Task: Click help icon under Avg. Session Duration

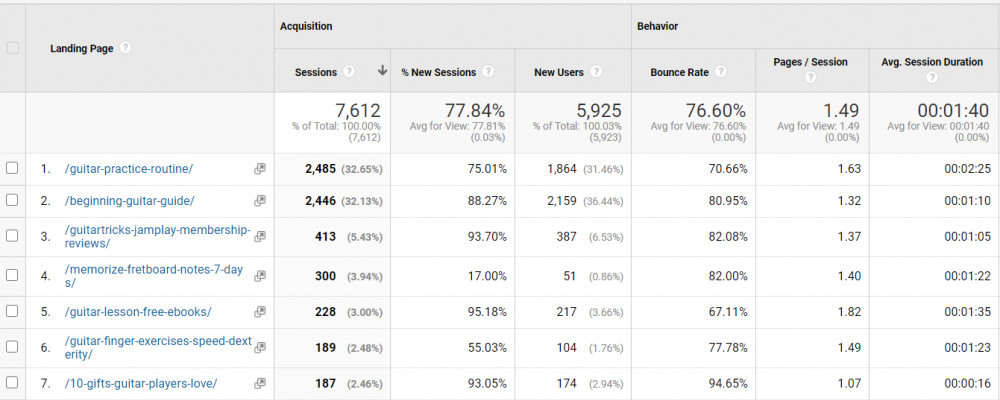Action: click(932, 77)
